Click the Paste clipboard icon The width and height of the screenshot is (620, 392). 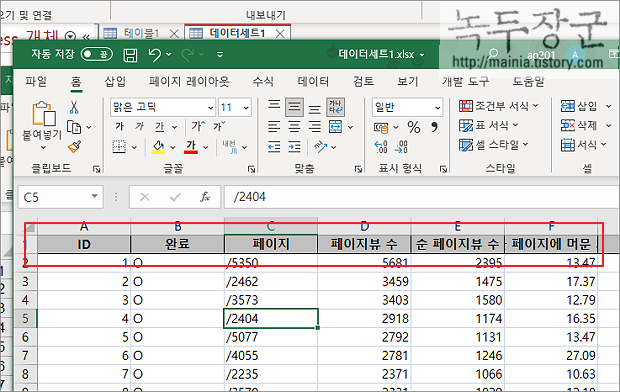43,114
